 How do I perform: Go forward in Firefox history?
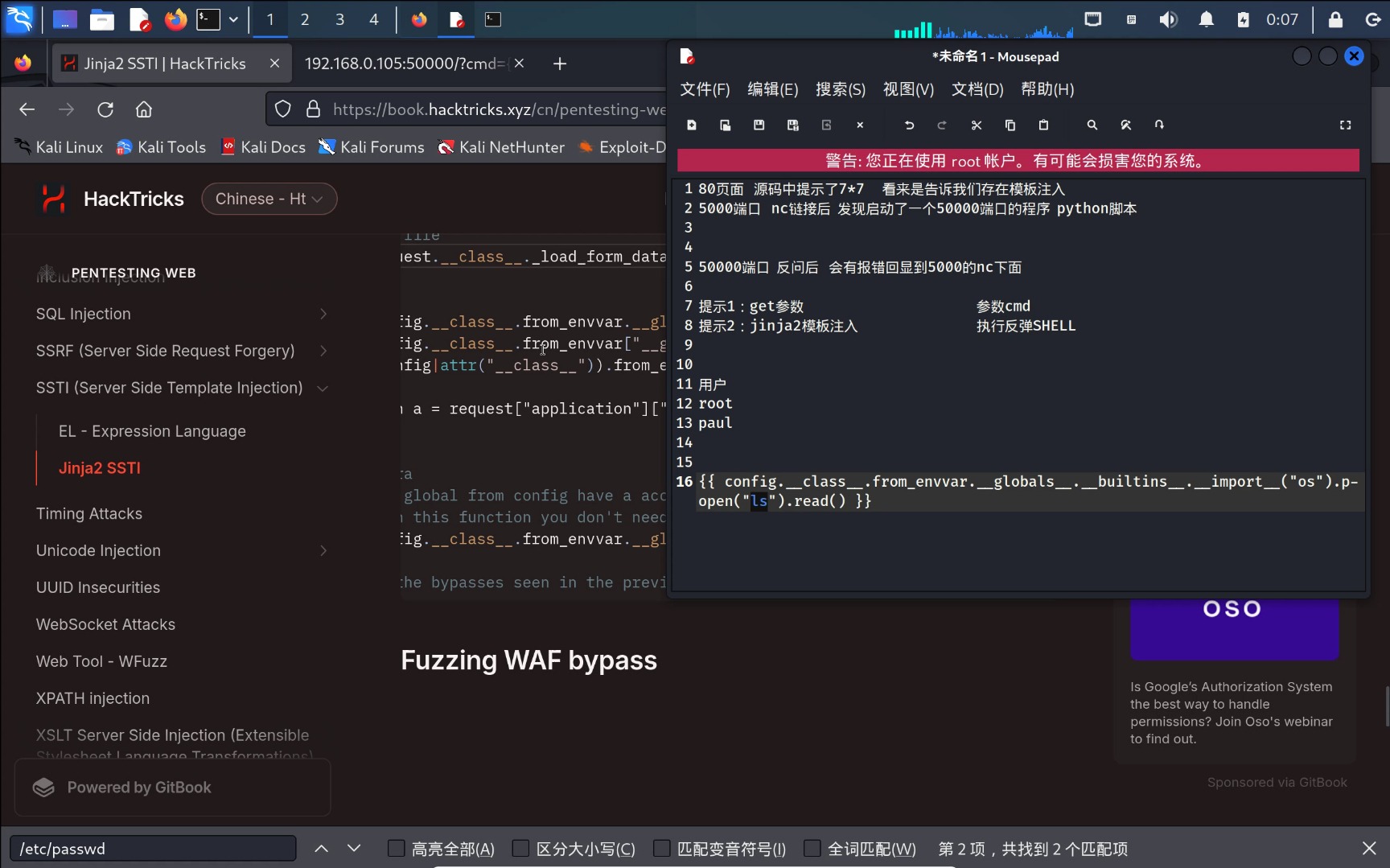point(67,109)
